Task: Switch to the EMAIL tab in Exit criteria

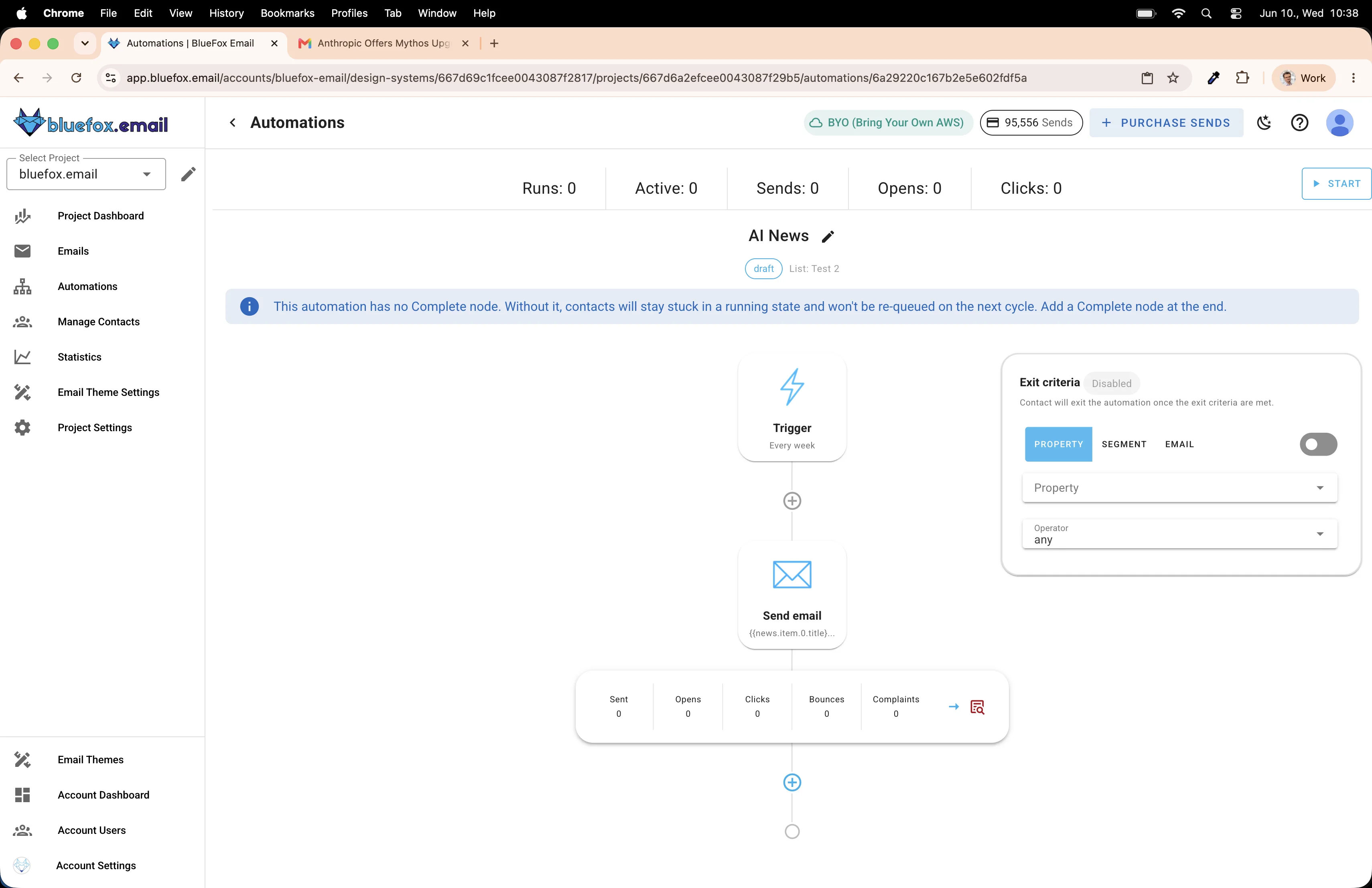Action: point(1179,444)
